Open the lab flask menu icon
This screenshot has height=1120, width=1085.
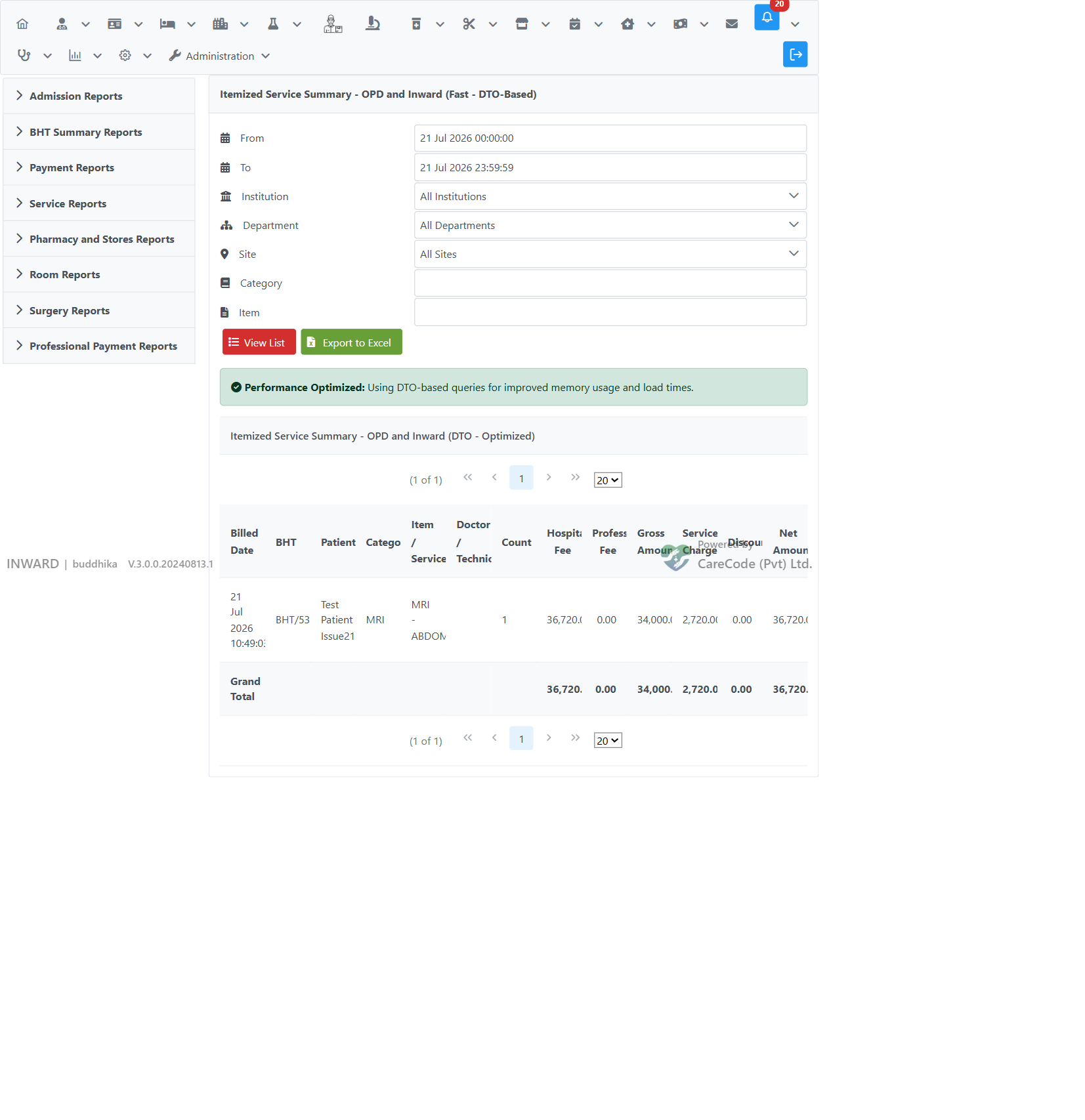pos(273,24)
